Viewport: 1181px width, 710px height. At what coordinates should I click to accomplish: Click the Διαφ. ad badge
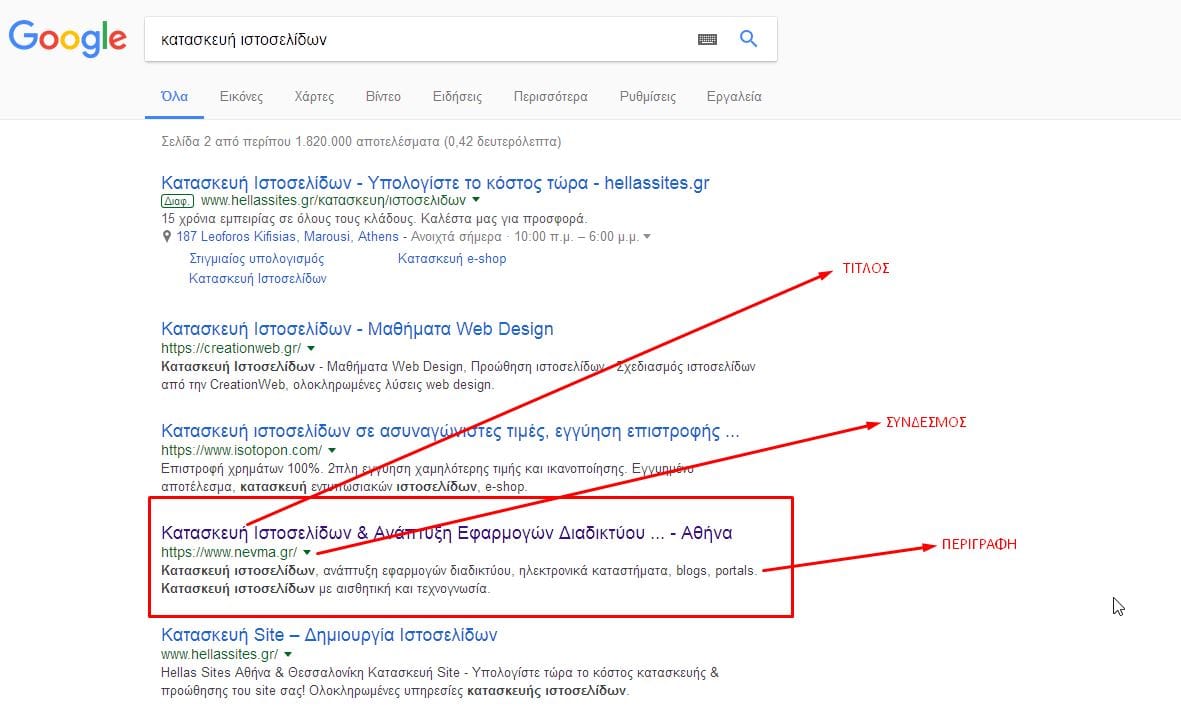pos(178,201)
